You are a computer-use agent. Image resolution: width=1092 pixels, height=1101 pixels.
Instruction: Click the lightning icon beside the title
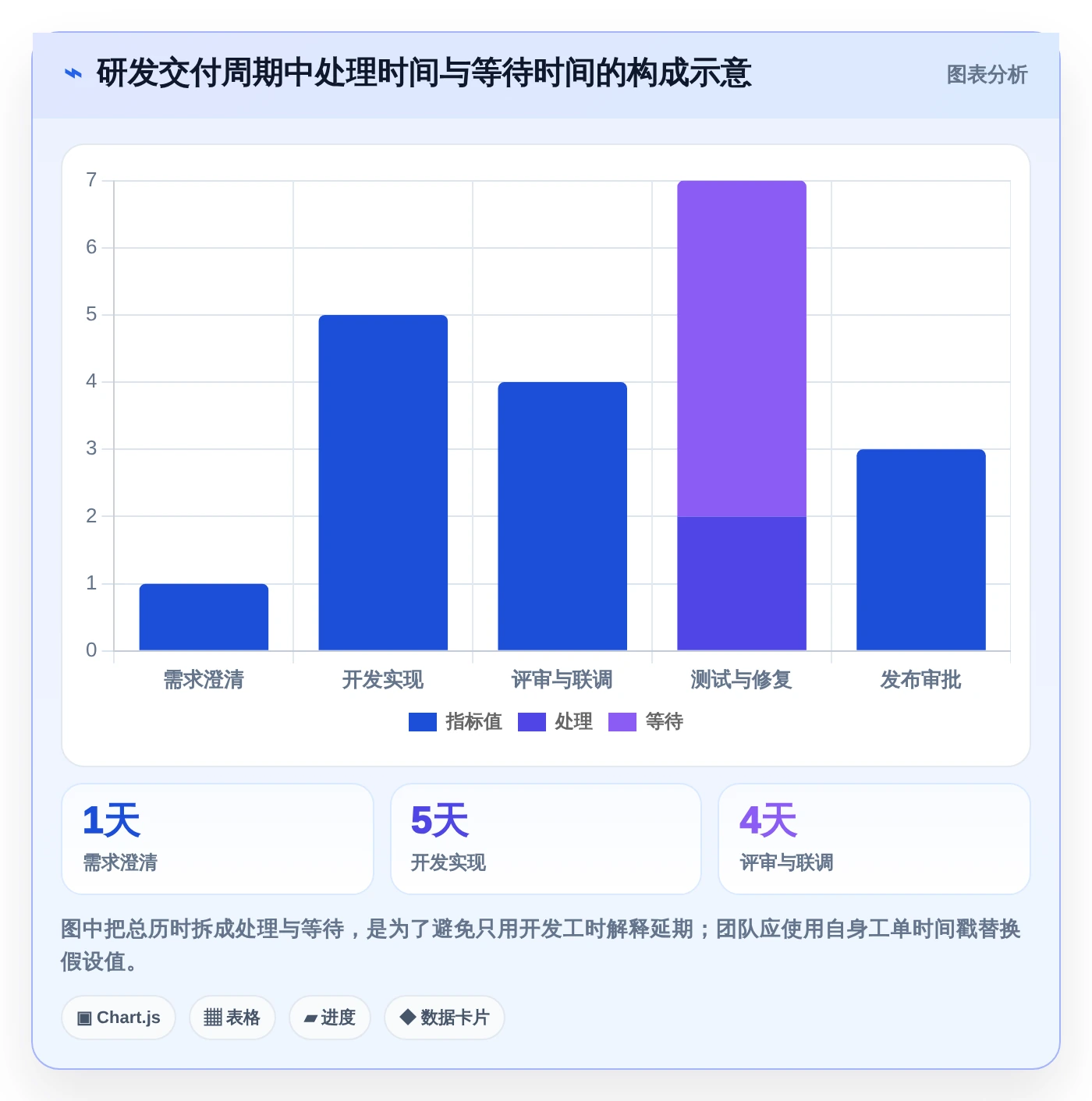pyautogui.click(x=73, y=74)
